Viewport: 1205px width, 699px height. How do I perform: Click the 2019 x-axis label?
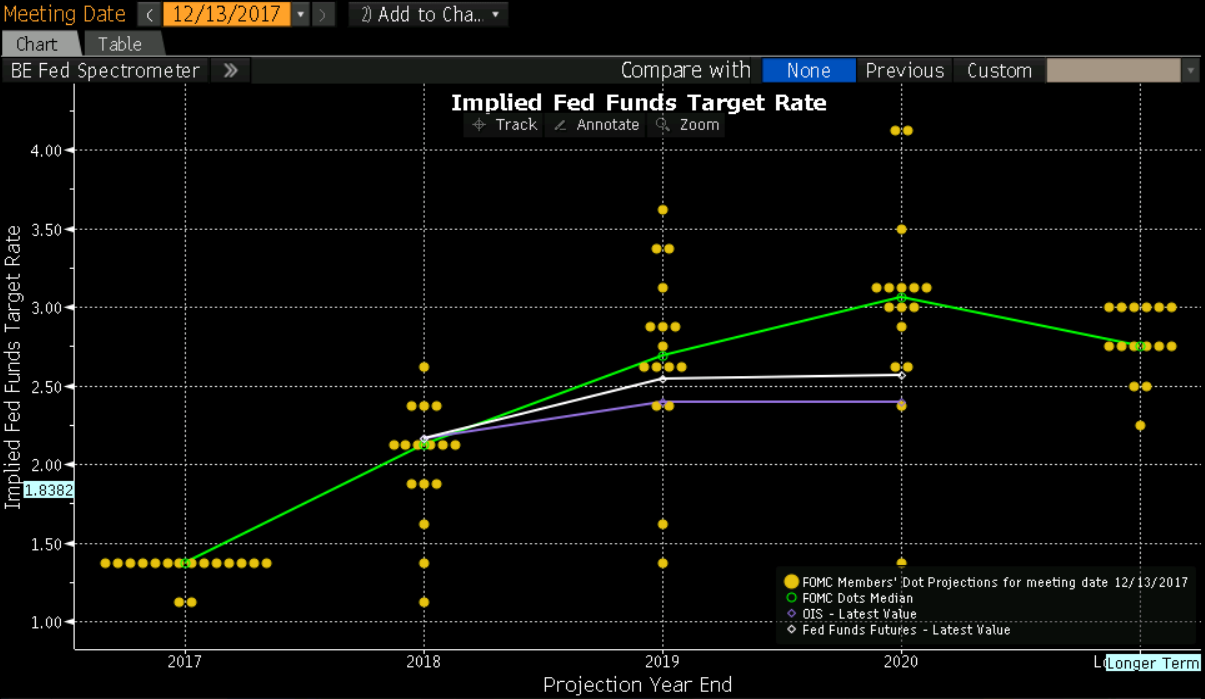pyautogui.click(x=663, y=661)
